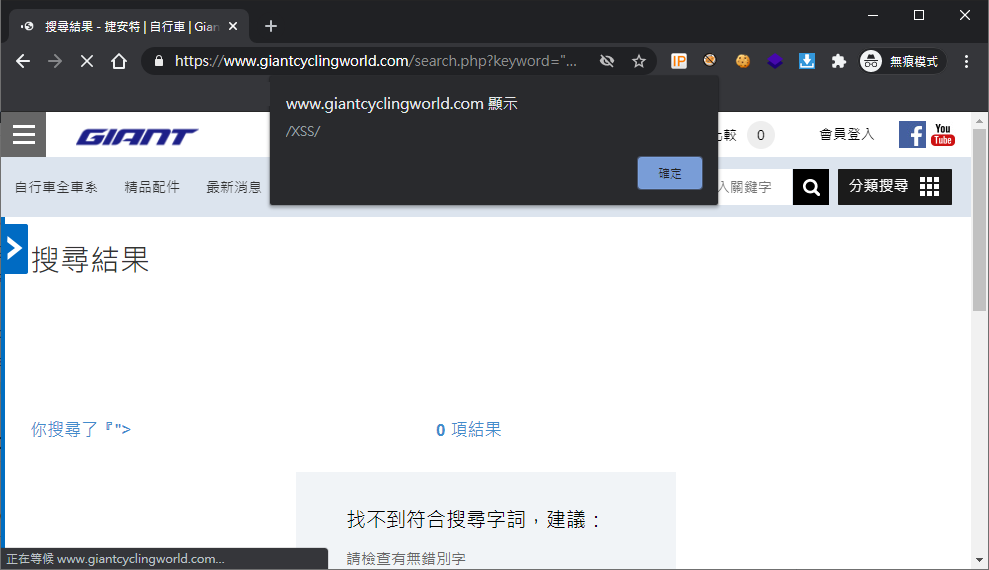989x570 pixels.
Task: Click the 會員登入 link
Action: pyautogui.click(x=846, y=134)
